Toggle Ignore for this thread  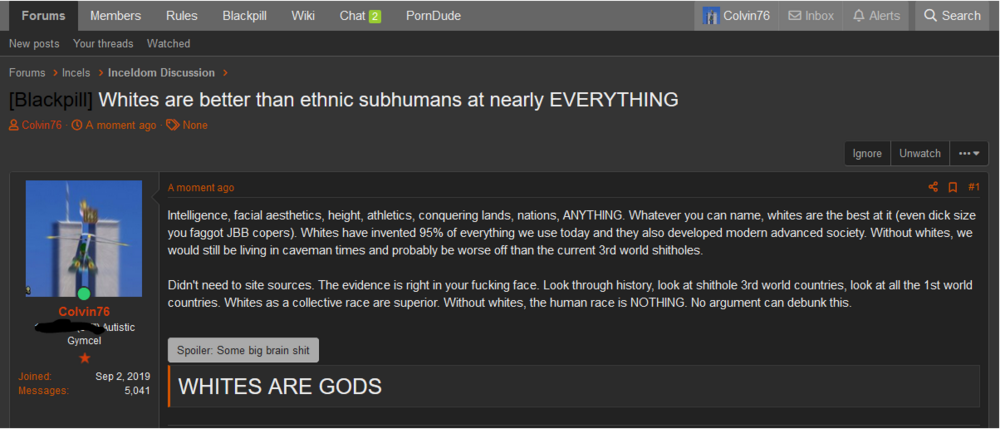867,154
